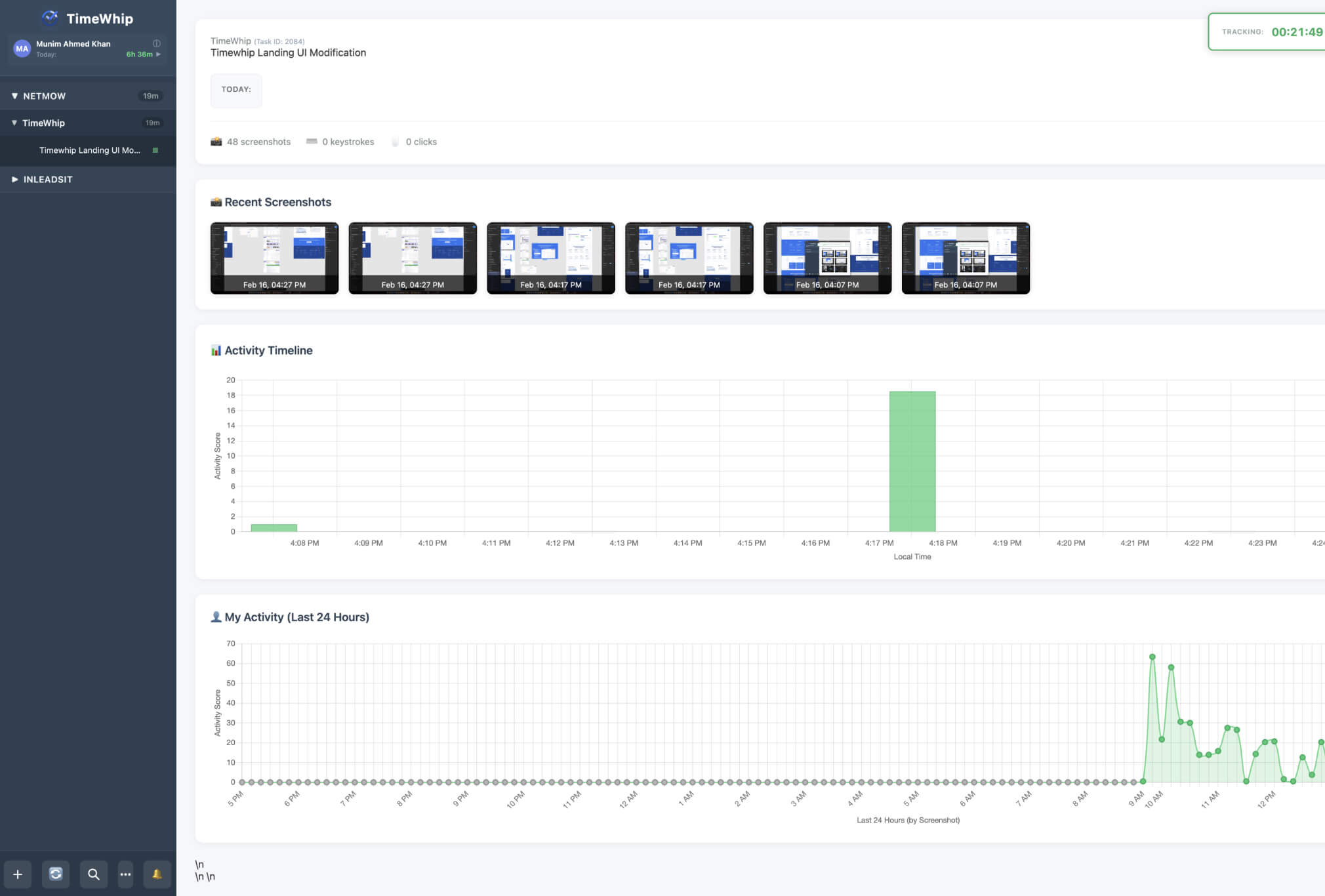1325x896 pixels.
Task: Open search with the magnifier button
Action: click(x=94, y=874)
